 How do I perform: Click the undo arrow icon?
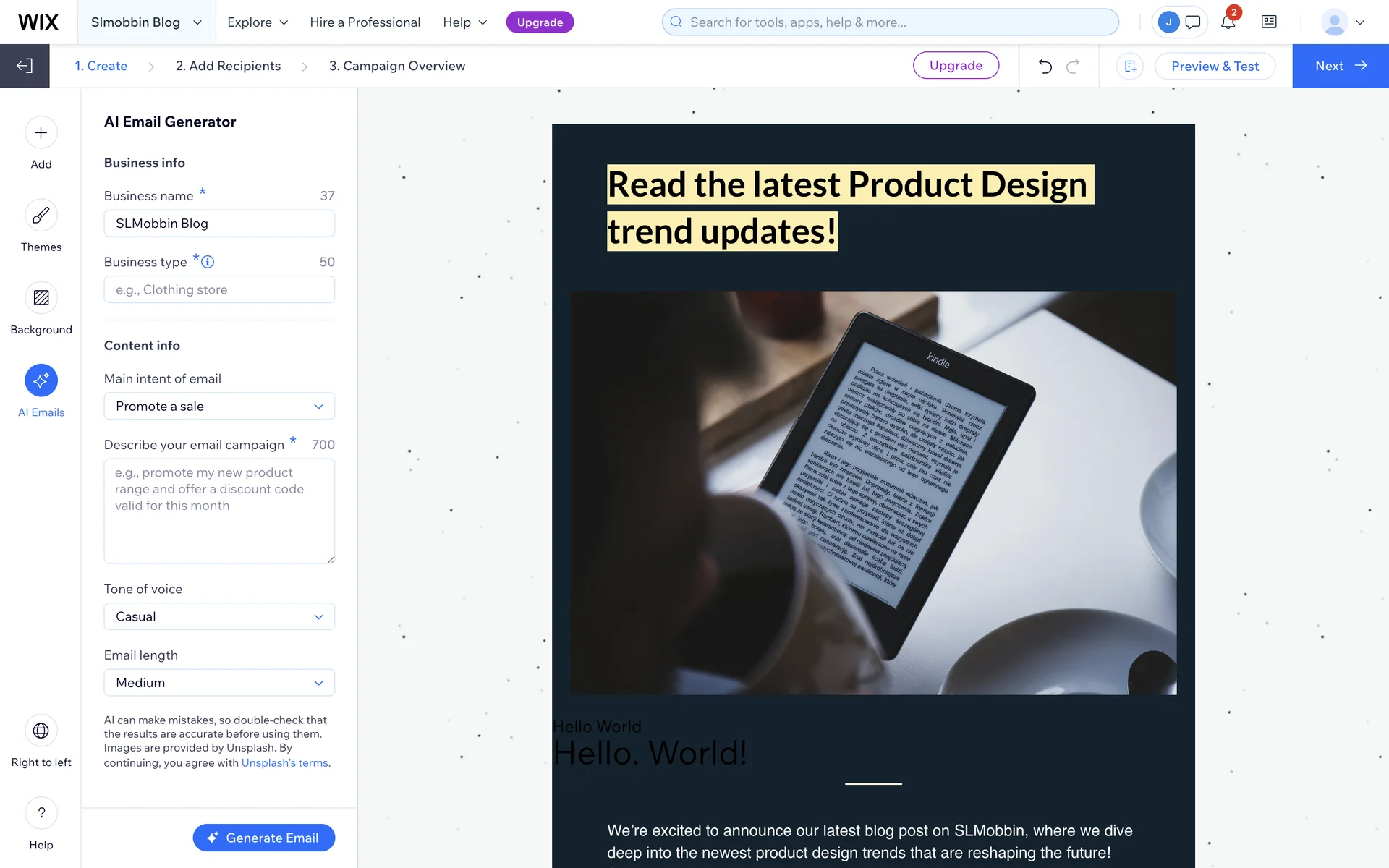click(x=1045, y=66)
